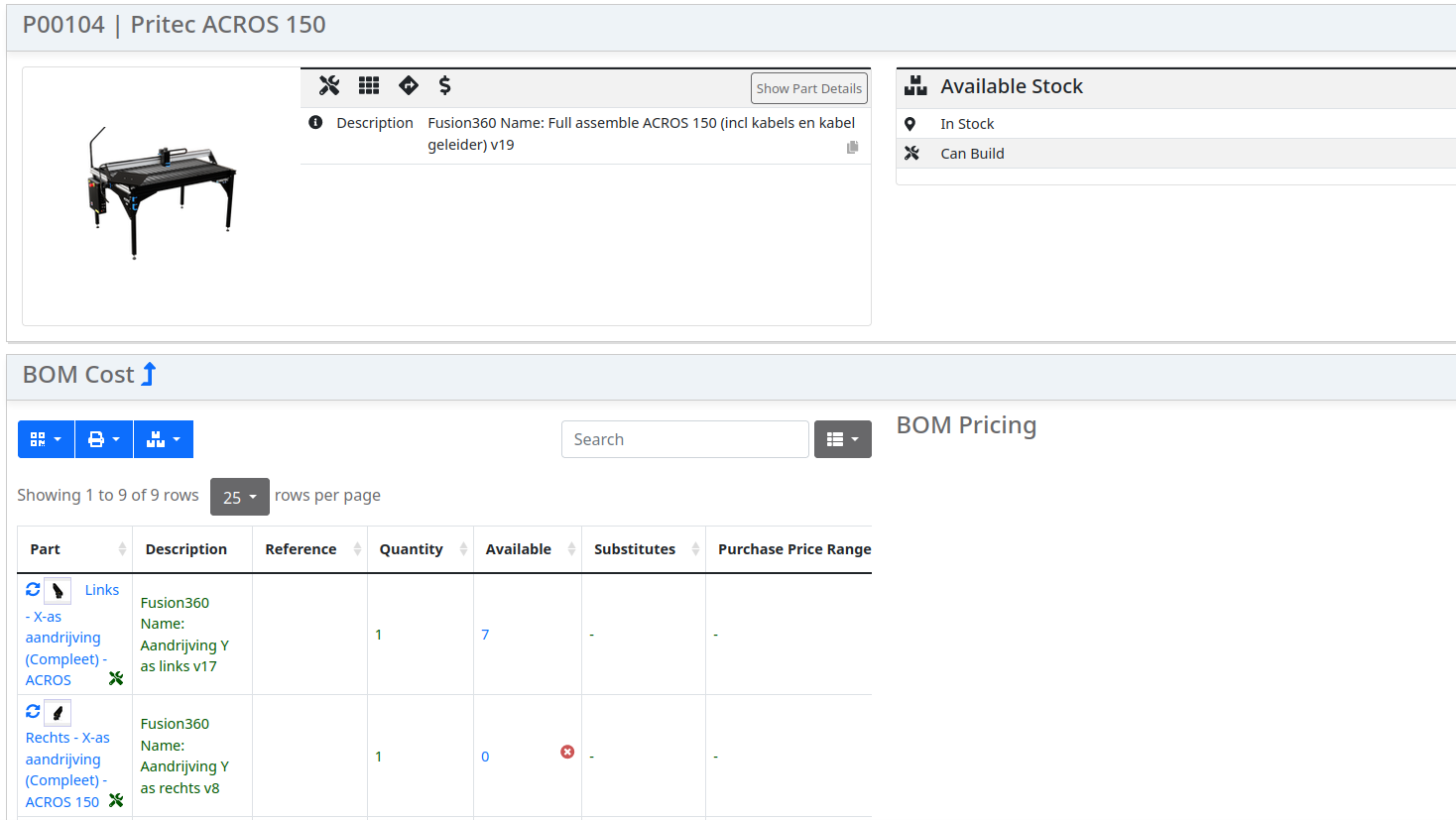Open the stock actions dropdown
The image size is (1456, 820).
click(x=164, y=439)
